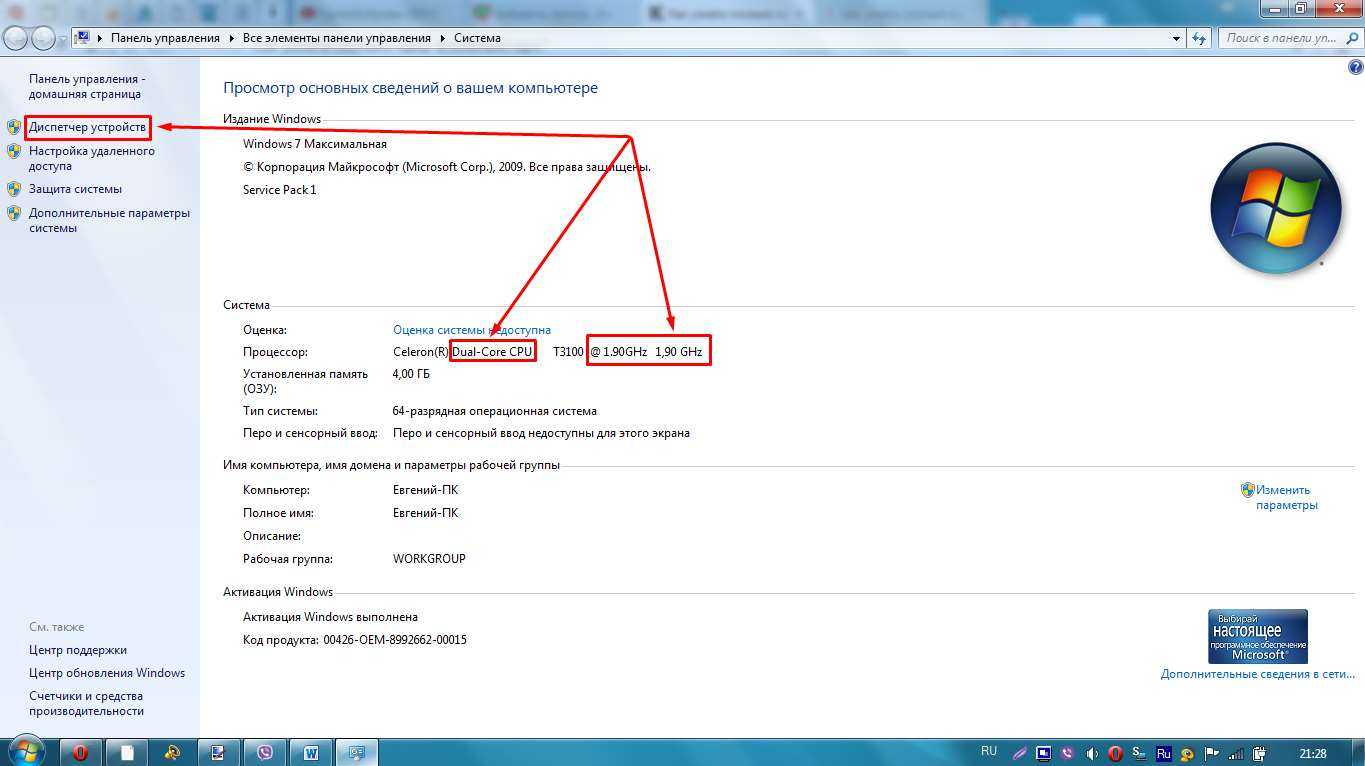Image resolution: width=1365 pixels, height=766 pixels.
Task: Click the Forward navigation button
Action: [x=43, y=38]
